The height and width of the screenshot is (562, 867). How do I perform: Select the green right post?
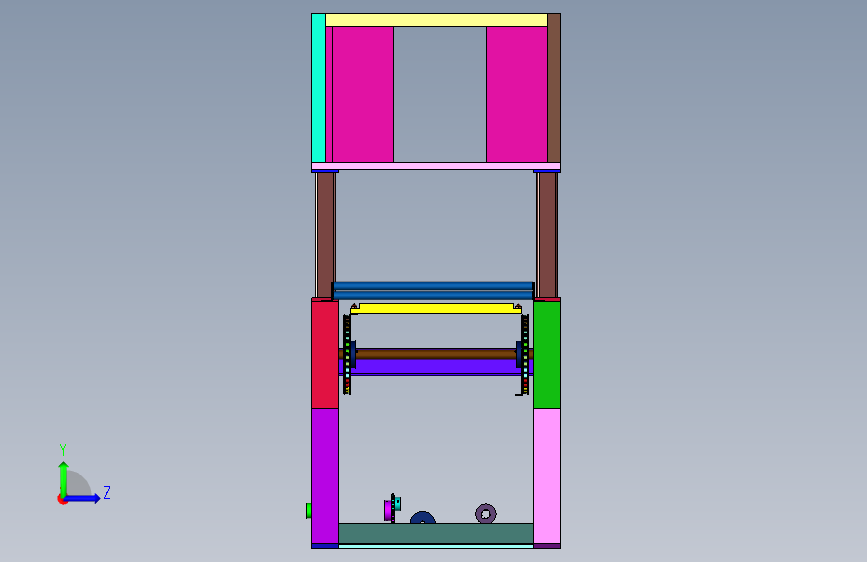tap(547, 355)
